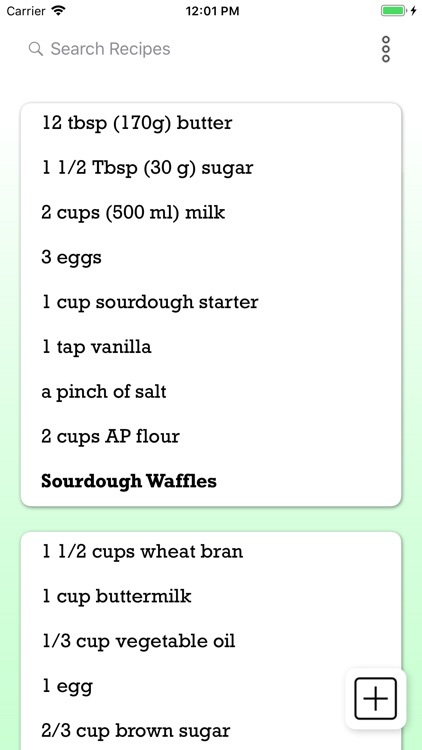422x750 pixels.
Task: Tap the 1 cup buttermilk ingredient
Action: pyautogui.click(x=117, y=596)
